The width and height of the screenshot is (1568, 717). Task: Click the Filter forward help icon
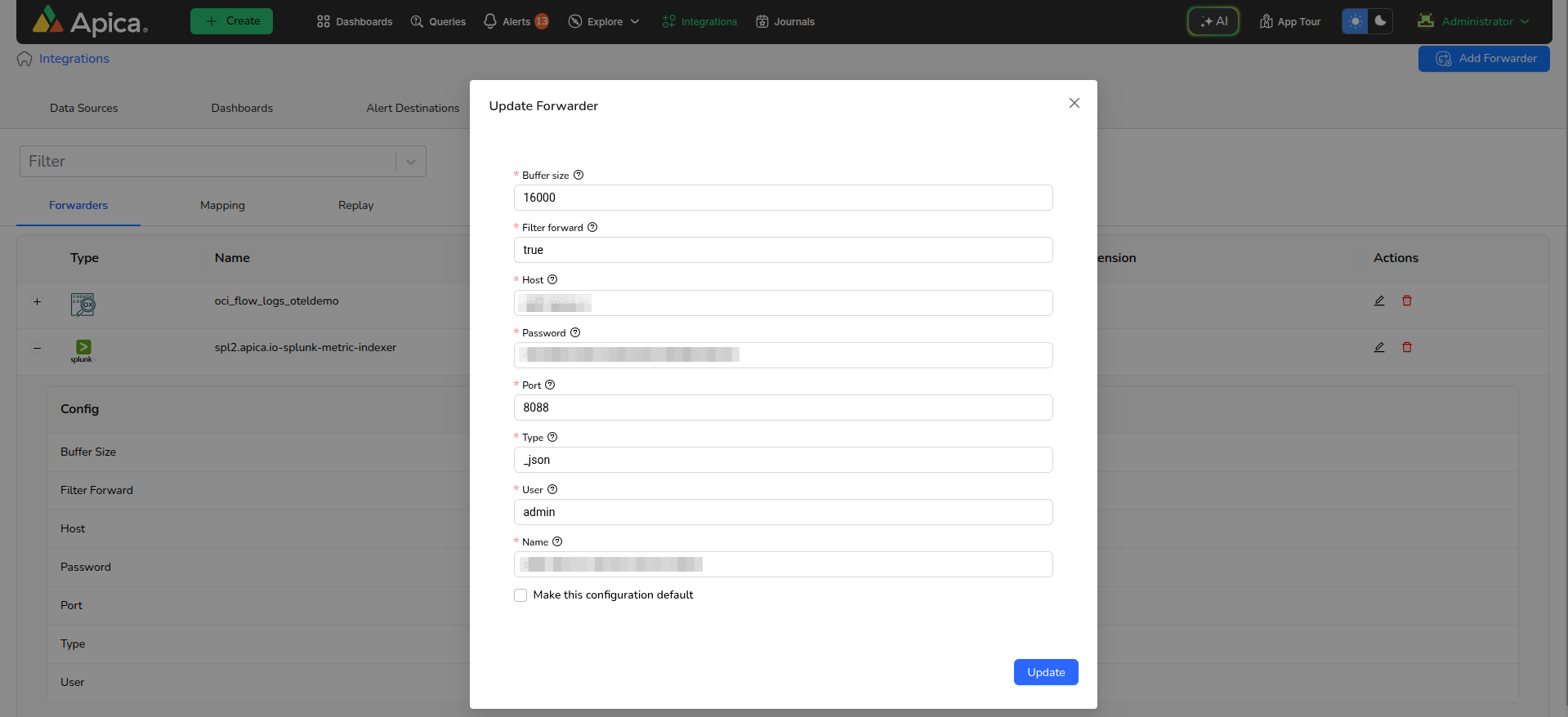(592, 227)
